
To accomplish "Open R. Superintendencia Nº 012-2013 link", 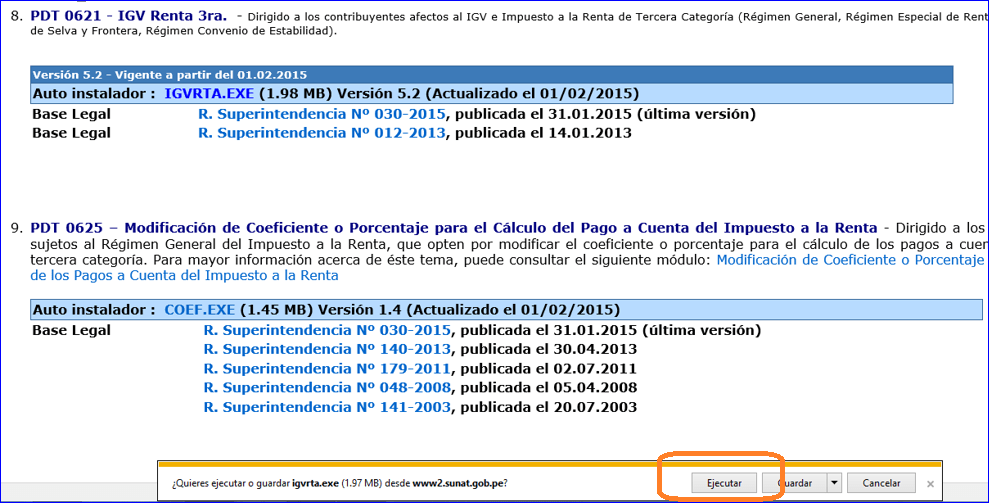I will click(322, 133).
